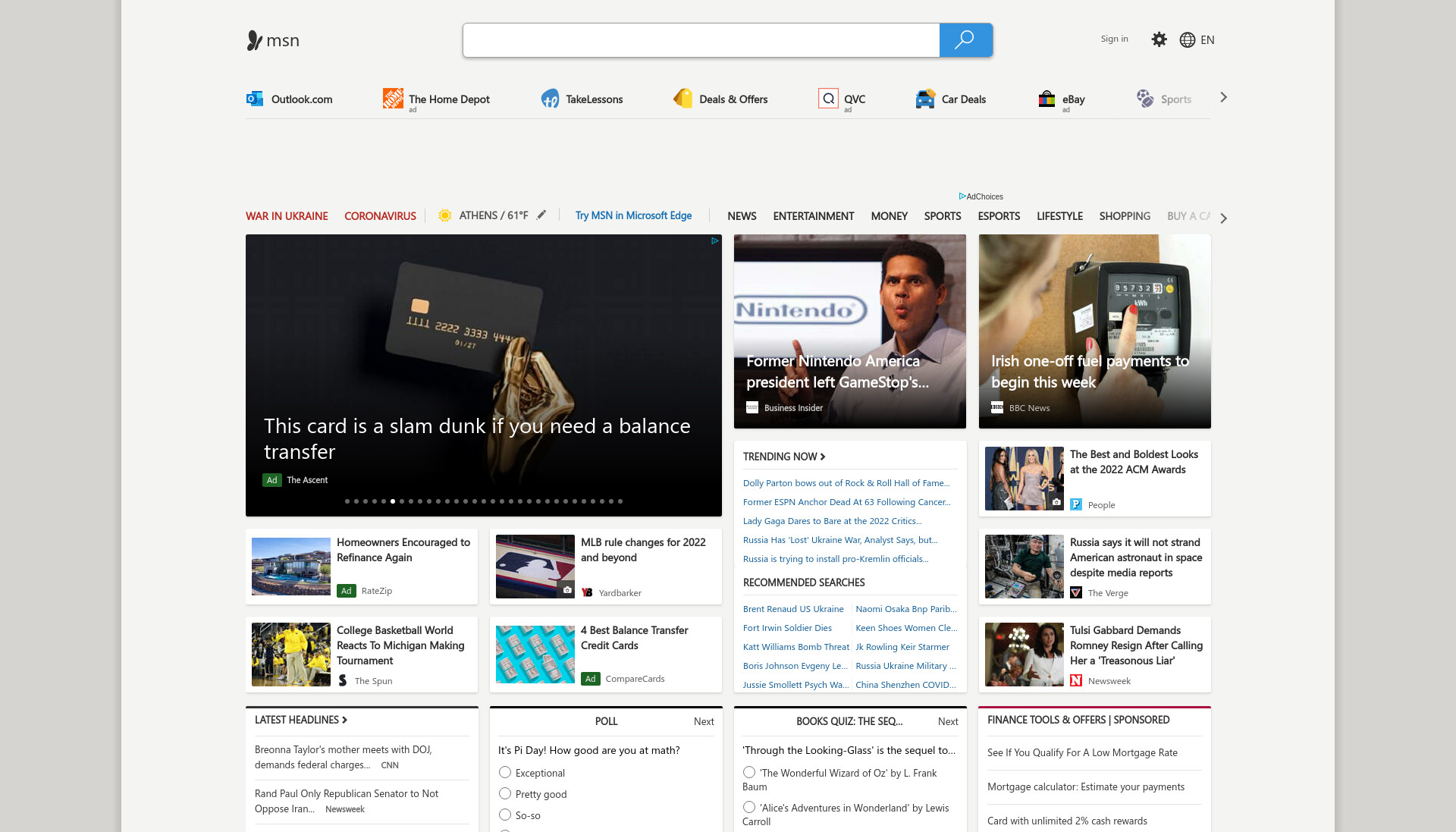Select the Exceptional poll option
Screen dimensions: 1456x832
tap(505, 772)
